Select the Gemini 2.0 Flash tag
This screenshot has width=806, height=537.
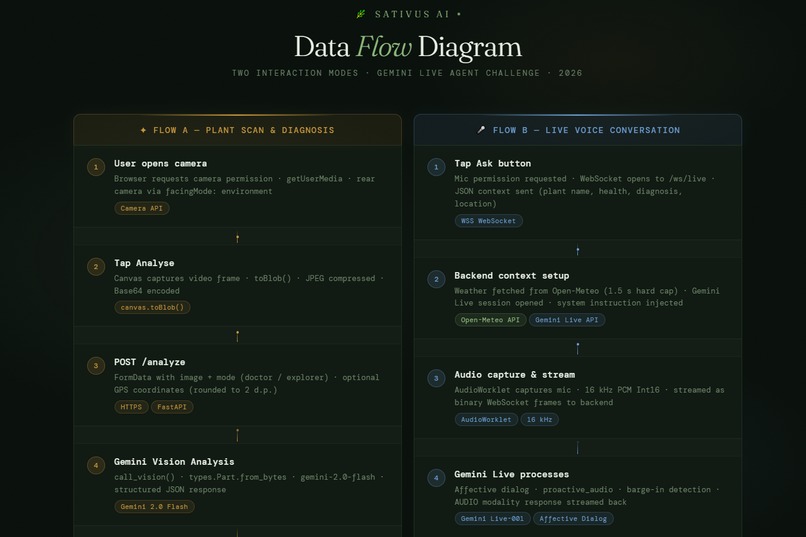click(154, 507)
